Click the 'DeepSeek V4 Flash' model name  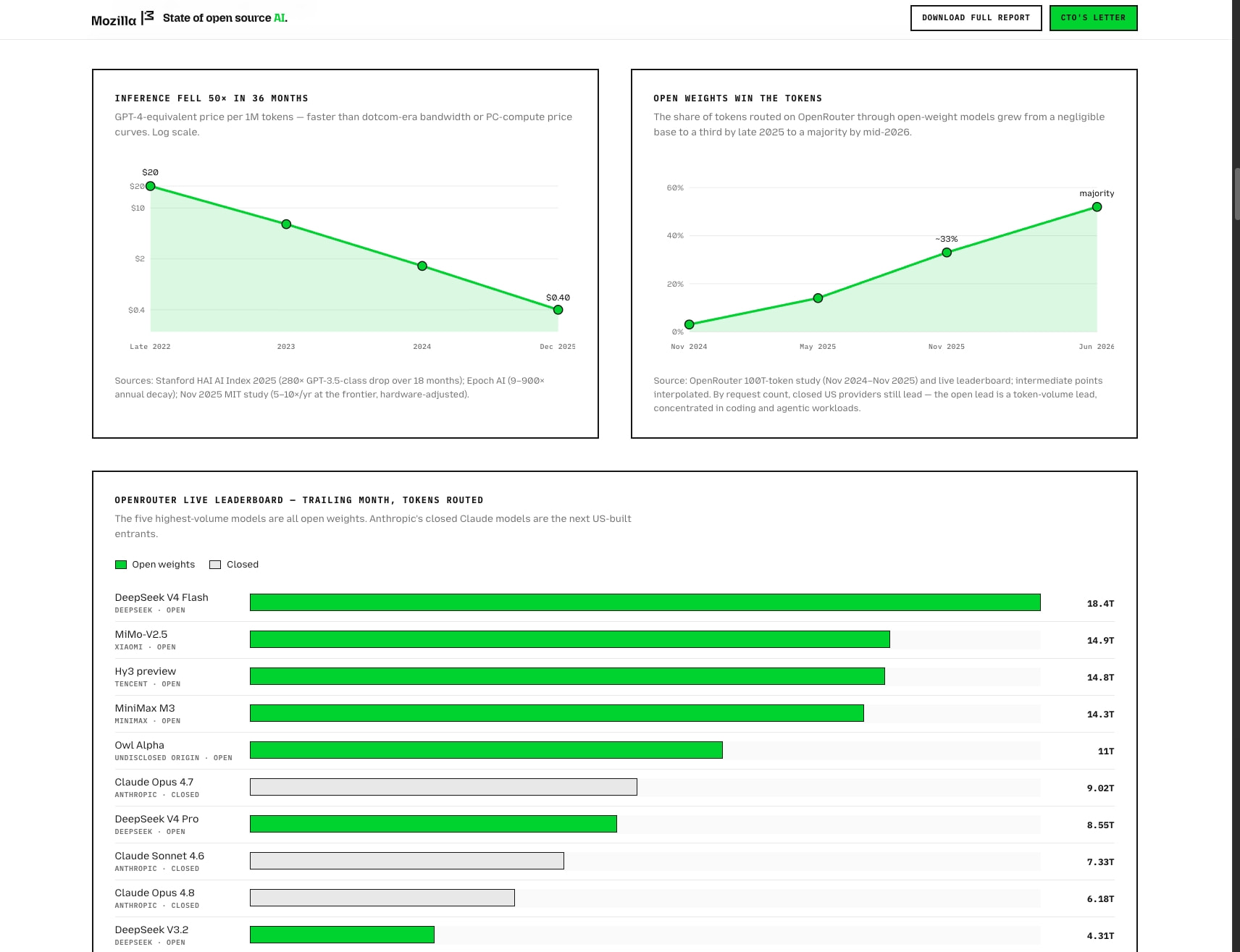[162, 597]
